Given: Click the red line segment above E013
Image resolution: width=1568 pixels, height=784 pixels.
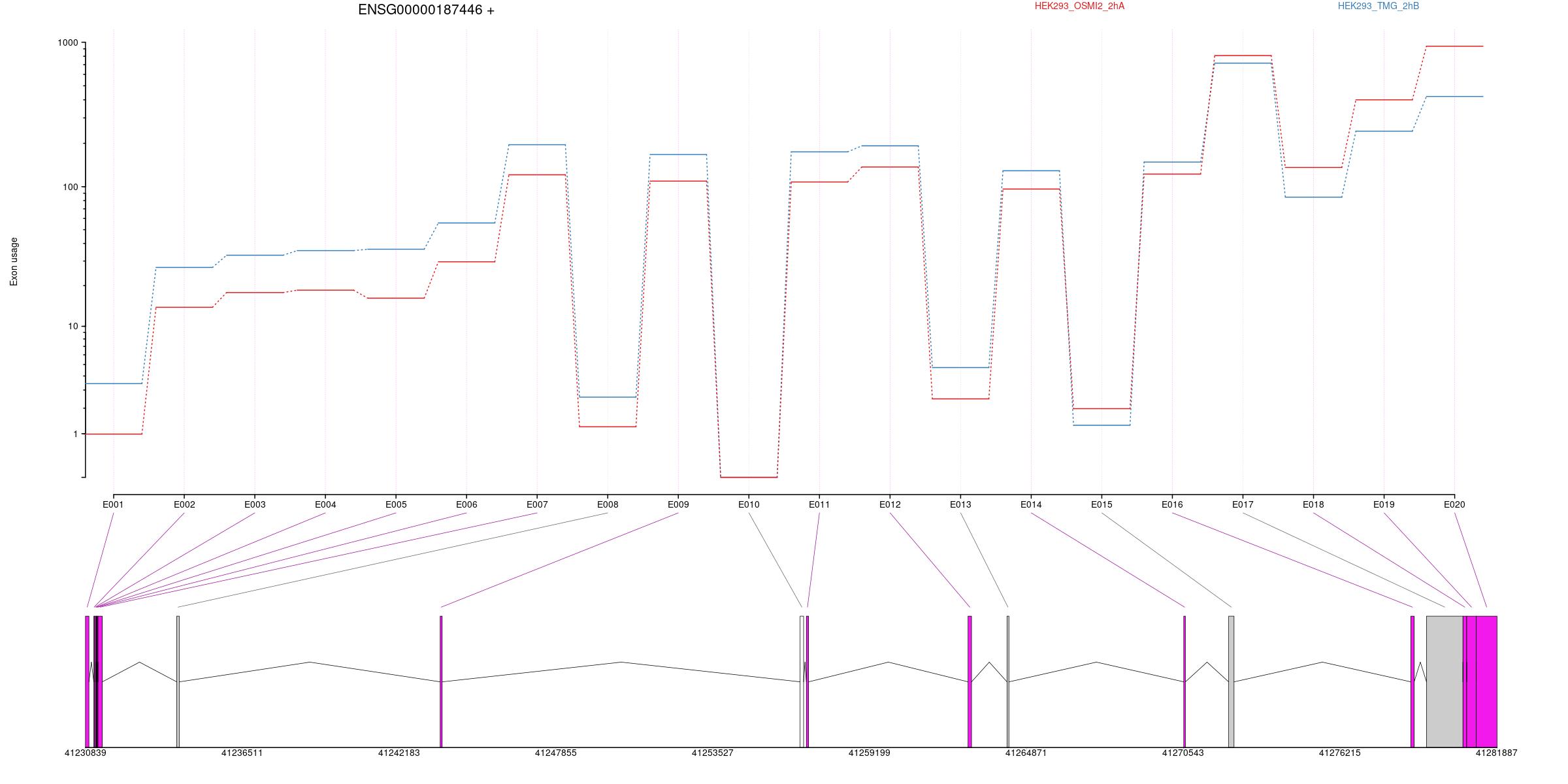Looking at the screenshot, I should (960, 399).
